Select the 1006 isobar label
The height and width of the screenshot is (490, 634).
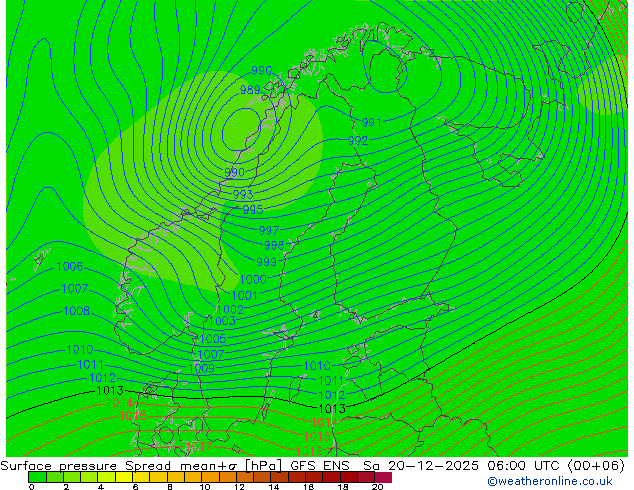(70, 266)
